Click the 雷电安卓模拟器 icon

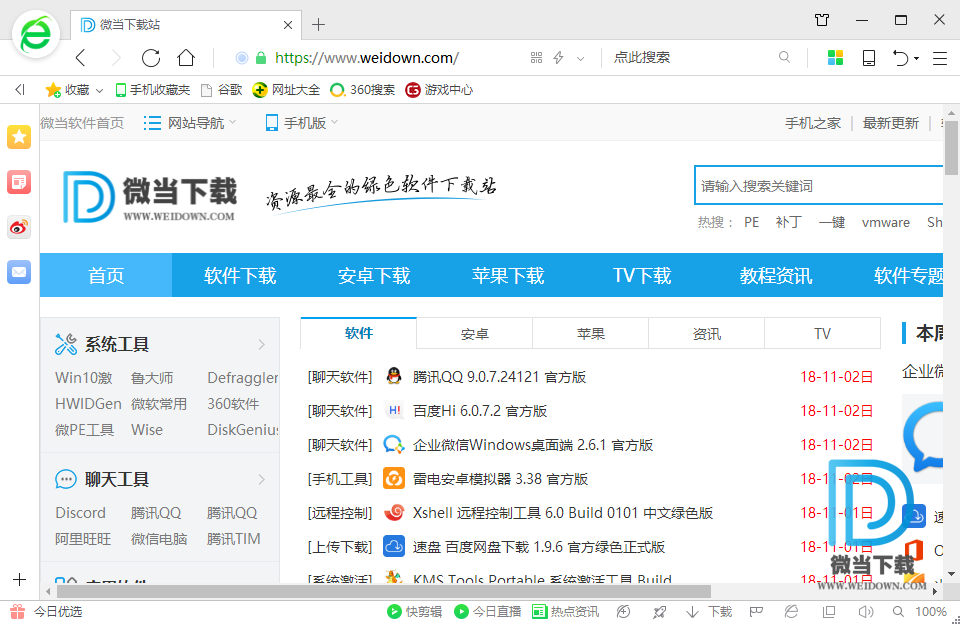394,478
